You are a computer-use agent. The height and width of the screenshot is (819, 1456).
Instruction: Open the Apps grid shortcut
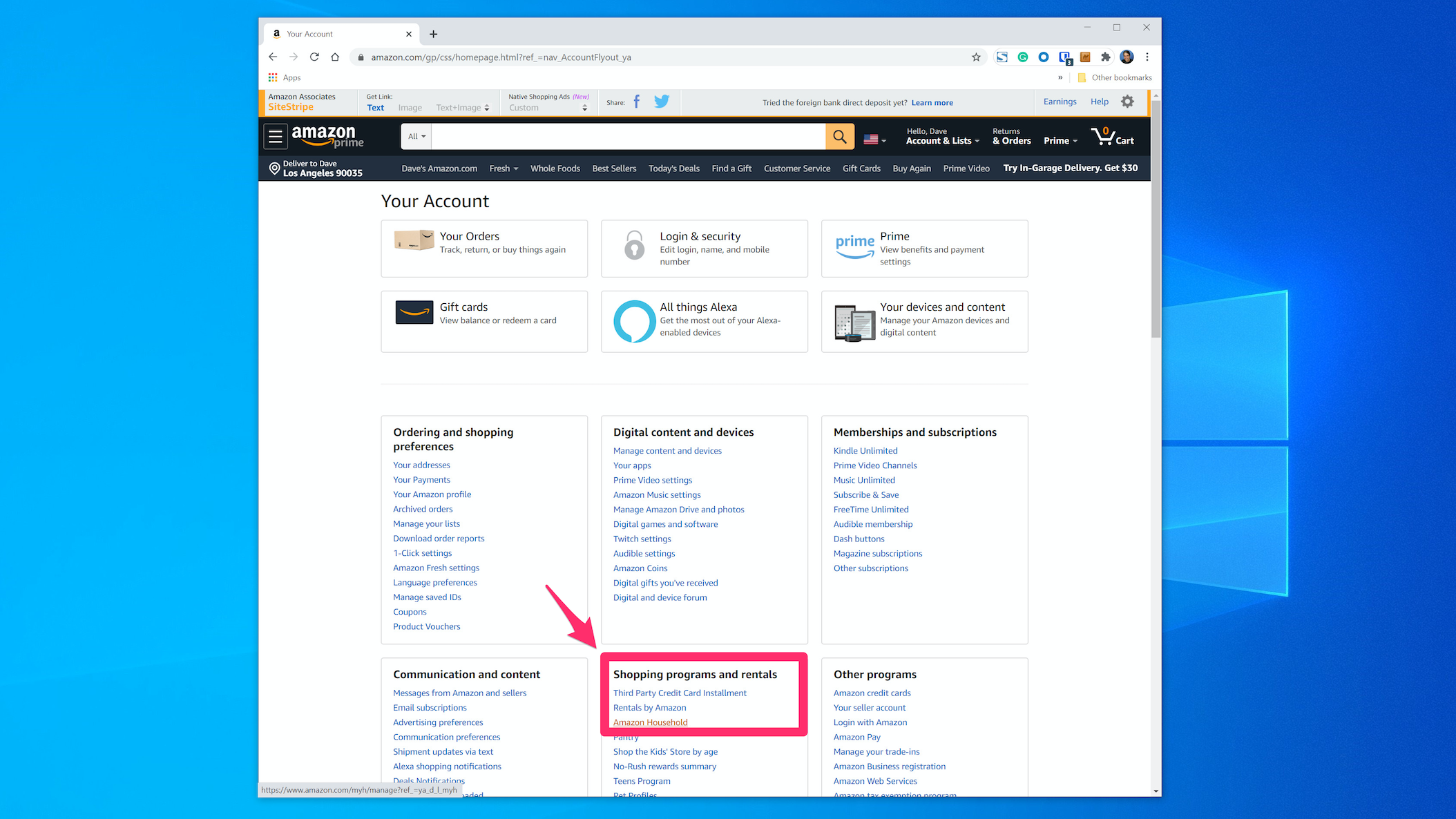point(285,77)
